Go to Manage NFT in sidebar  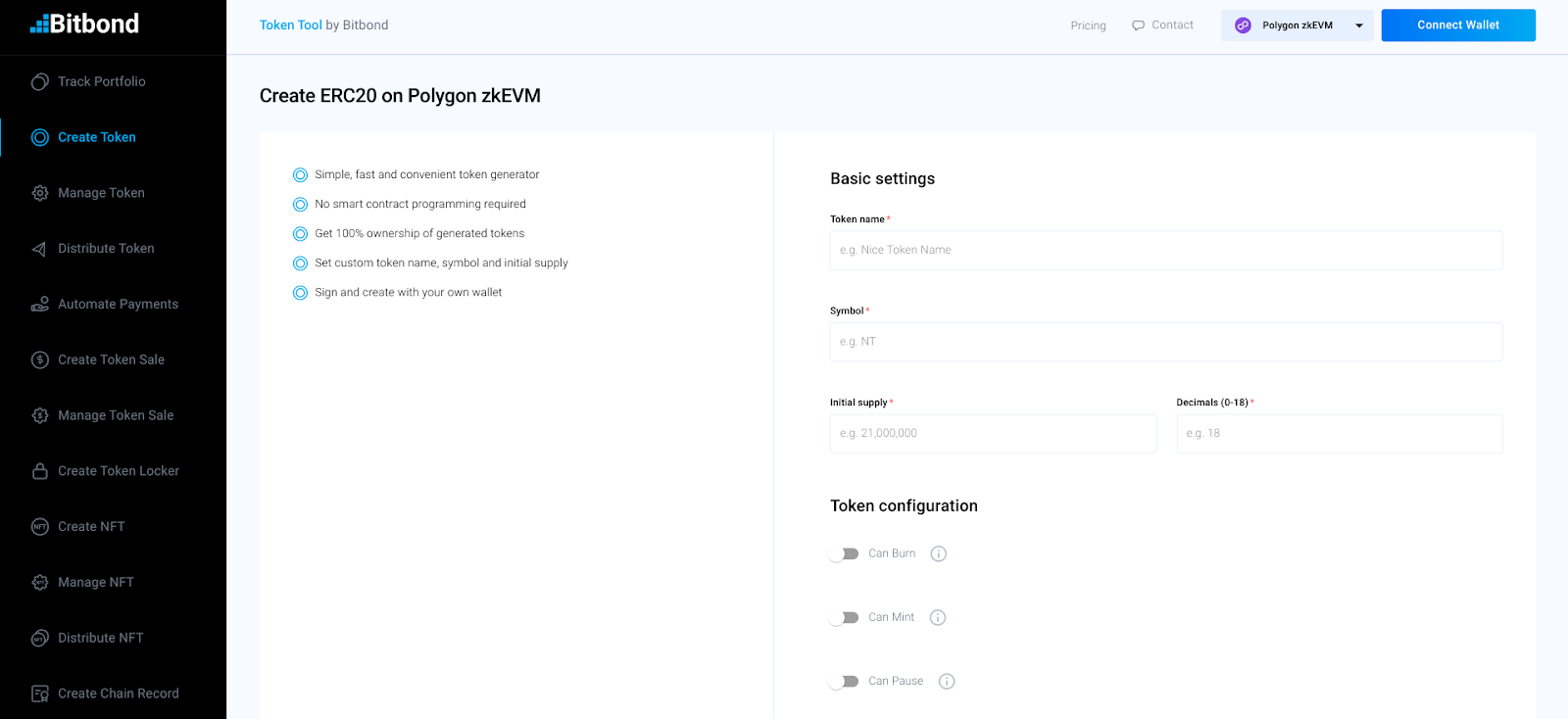(96, 583)
